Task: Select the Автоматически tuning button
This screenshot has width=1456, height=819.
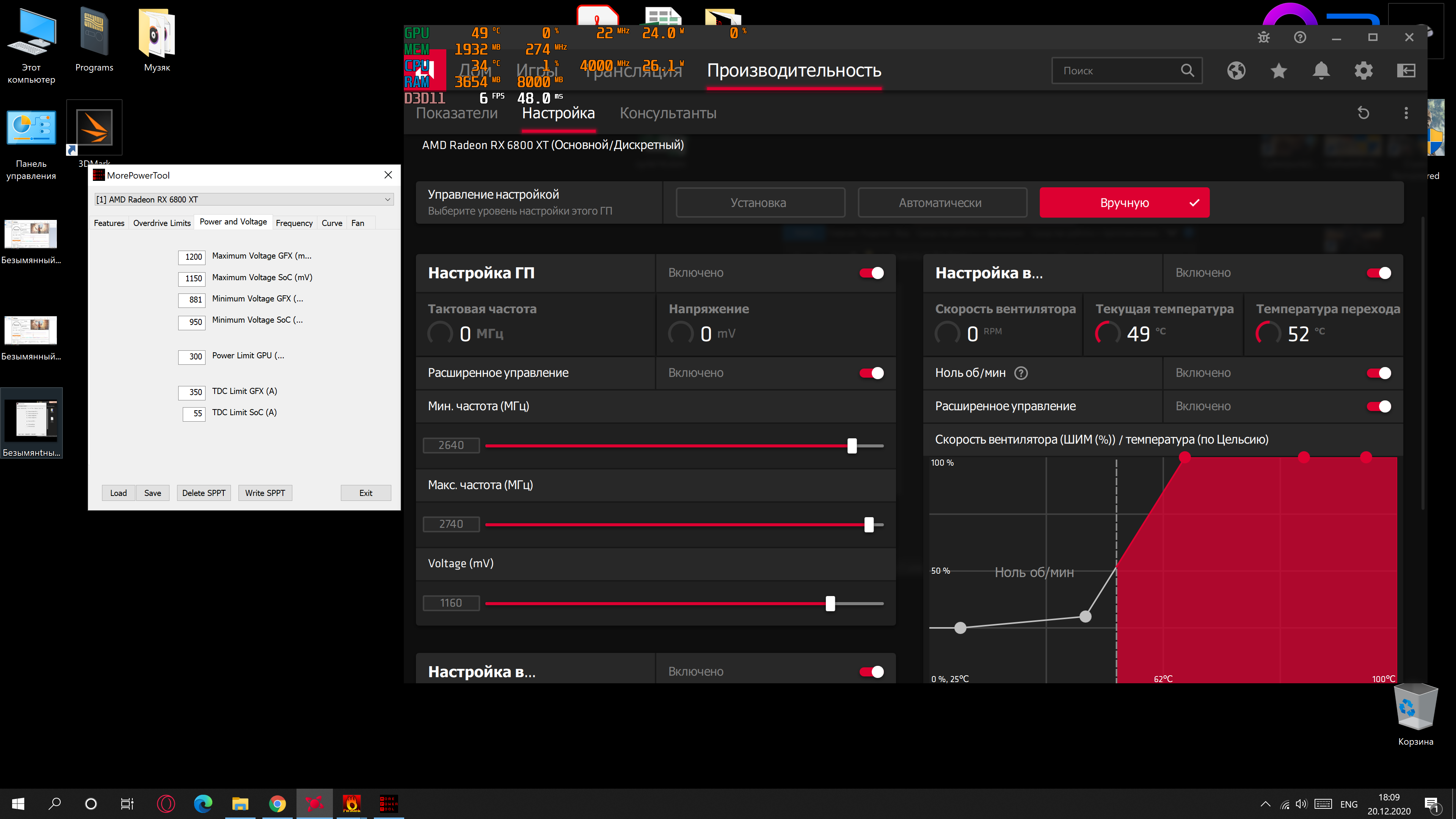Action: tap(941, 203)
